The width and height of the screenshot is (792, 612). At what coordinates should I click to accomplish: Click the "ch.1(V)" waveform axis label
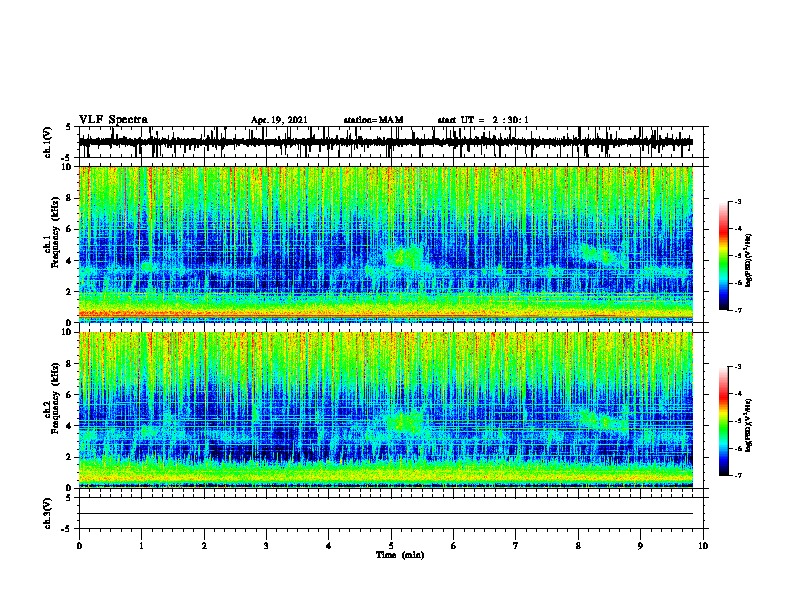[x=48, y=142]
